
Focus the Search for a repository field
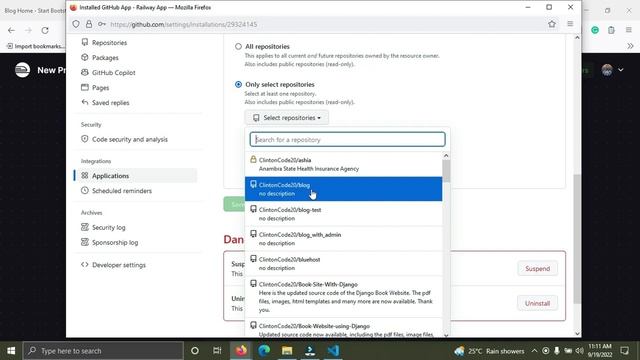point(347,140)
